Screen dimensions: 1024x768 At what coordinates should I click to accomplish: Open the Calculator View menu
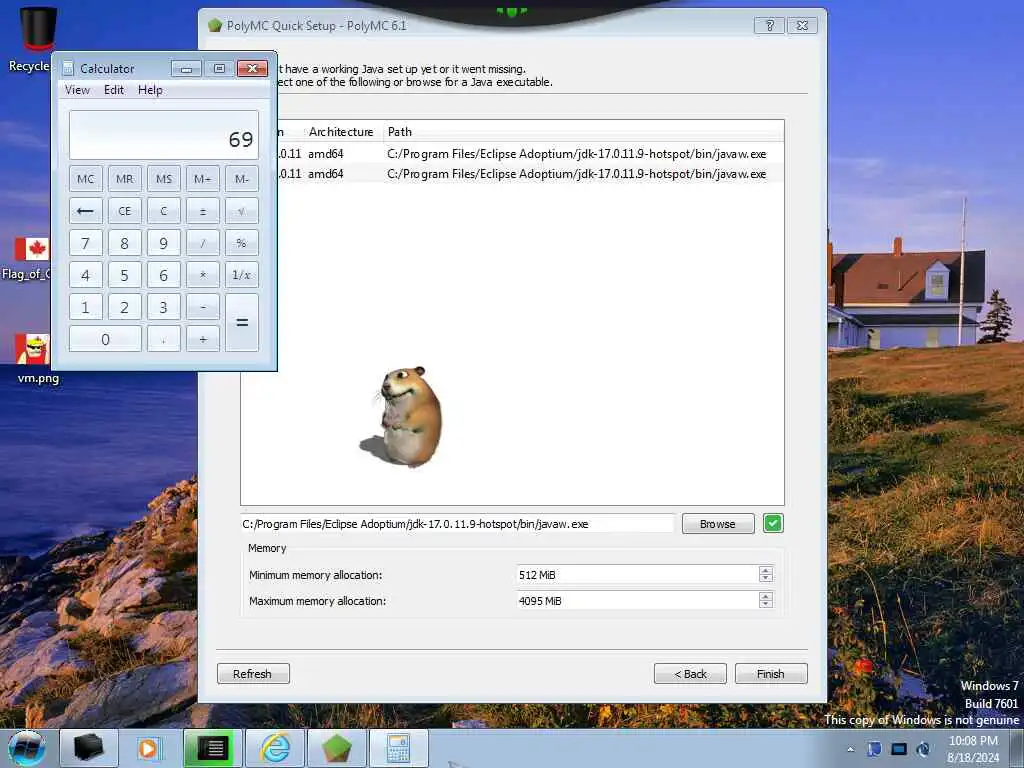coord(77,90)
